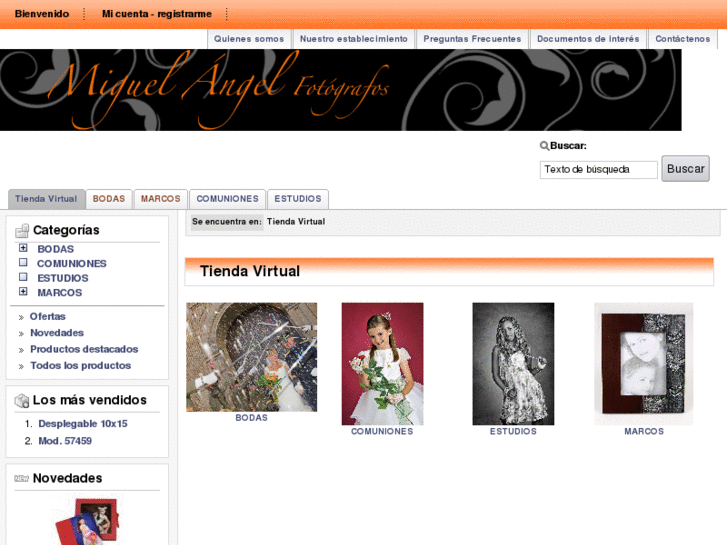Open MARCOS in the Categorías sidebar
The height and width of the screenshot is (545, 727).
60,293
